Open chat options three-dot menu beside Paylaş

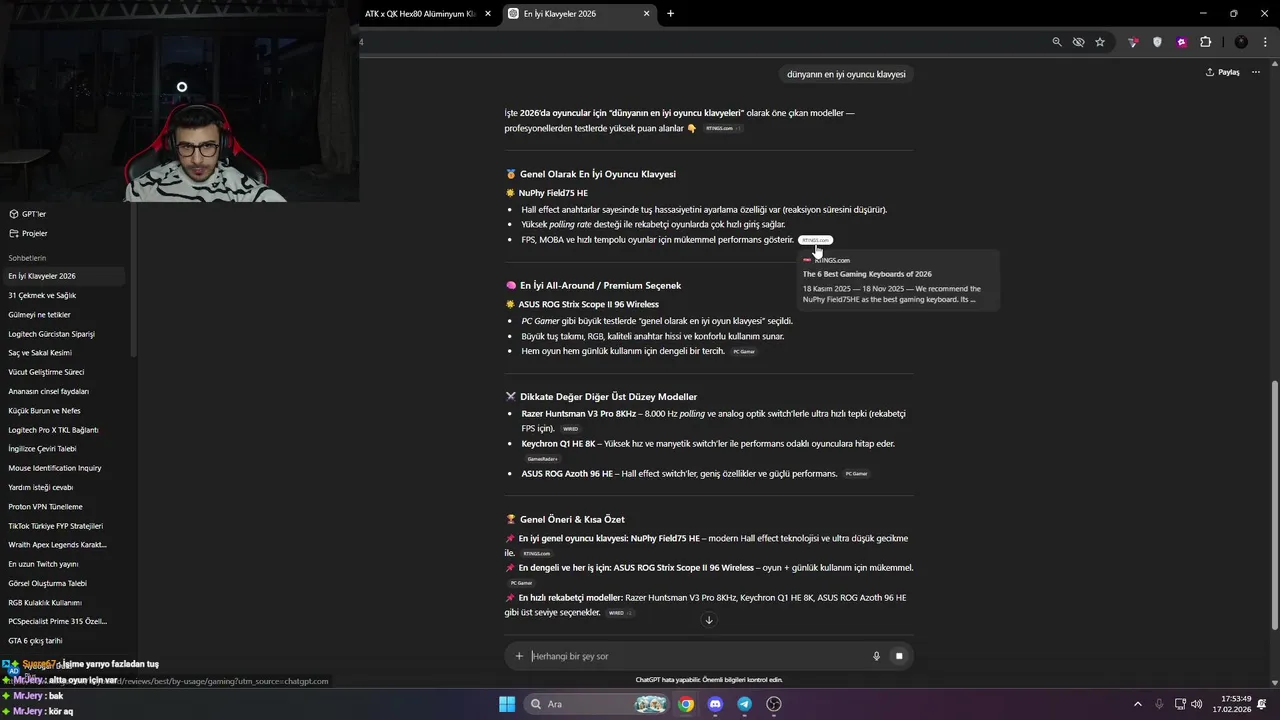pos(1257,72)
